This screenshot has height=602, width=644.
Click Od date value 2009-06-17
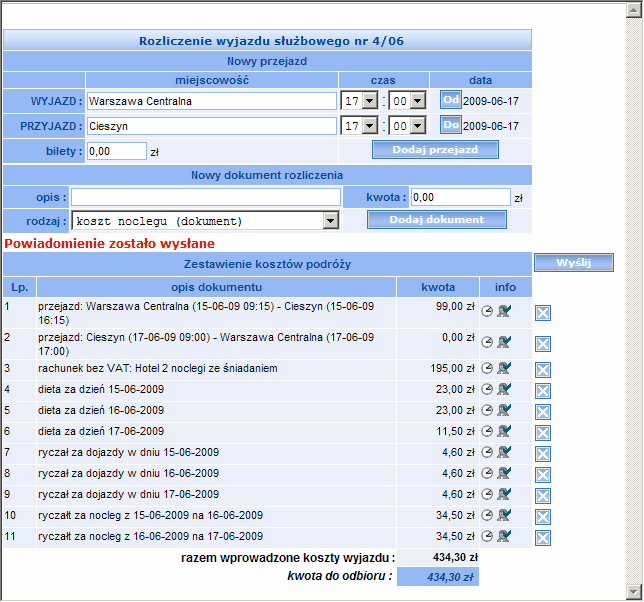point(491,101)
